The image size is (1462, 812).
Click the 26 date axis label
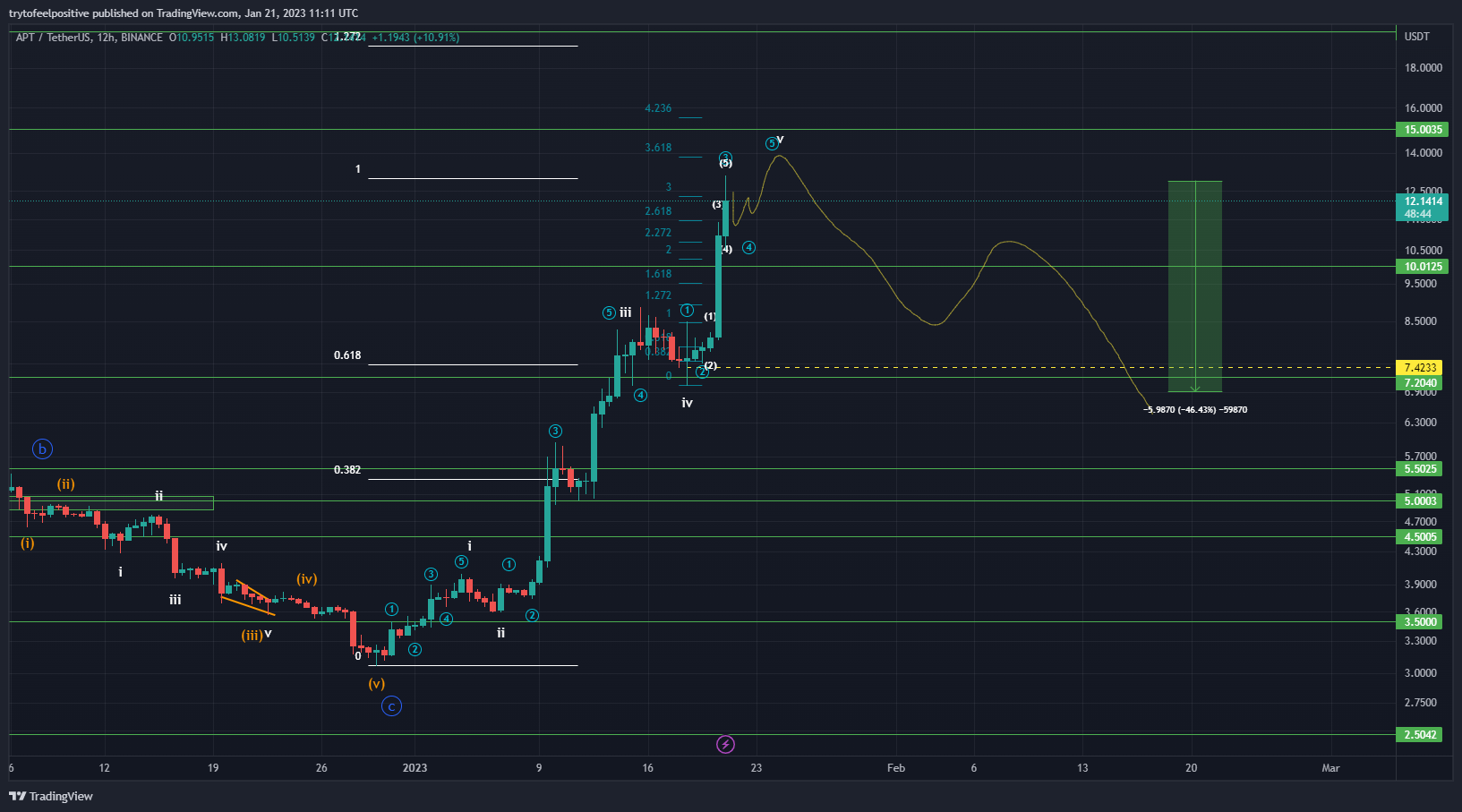[321, 768]
